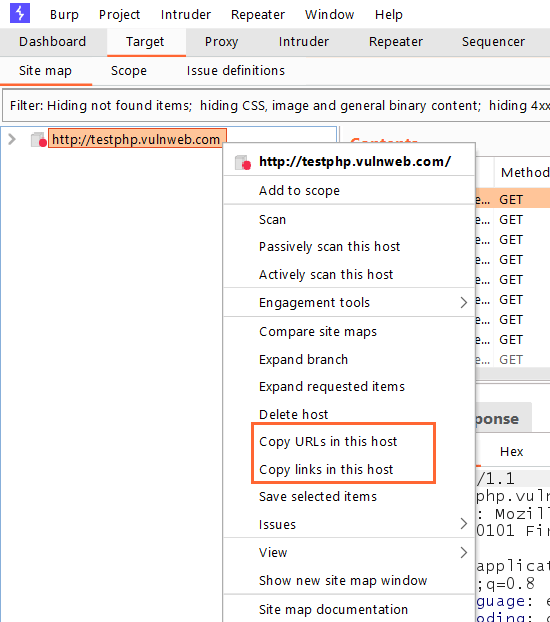Open the Window menu
The image size is (550, 622).
point(329,15)
